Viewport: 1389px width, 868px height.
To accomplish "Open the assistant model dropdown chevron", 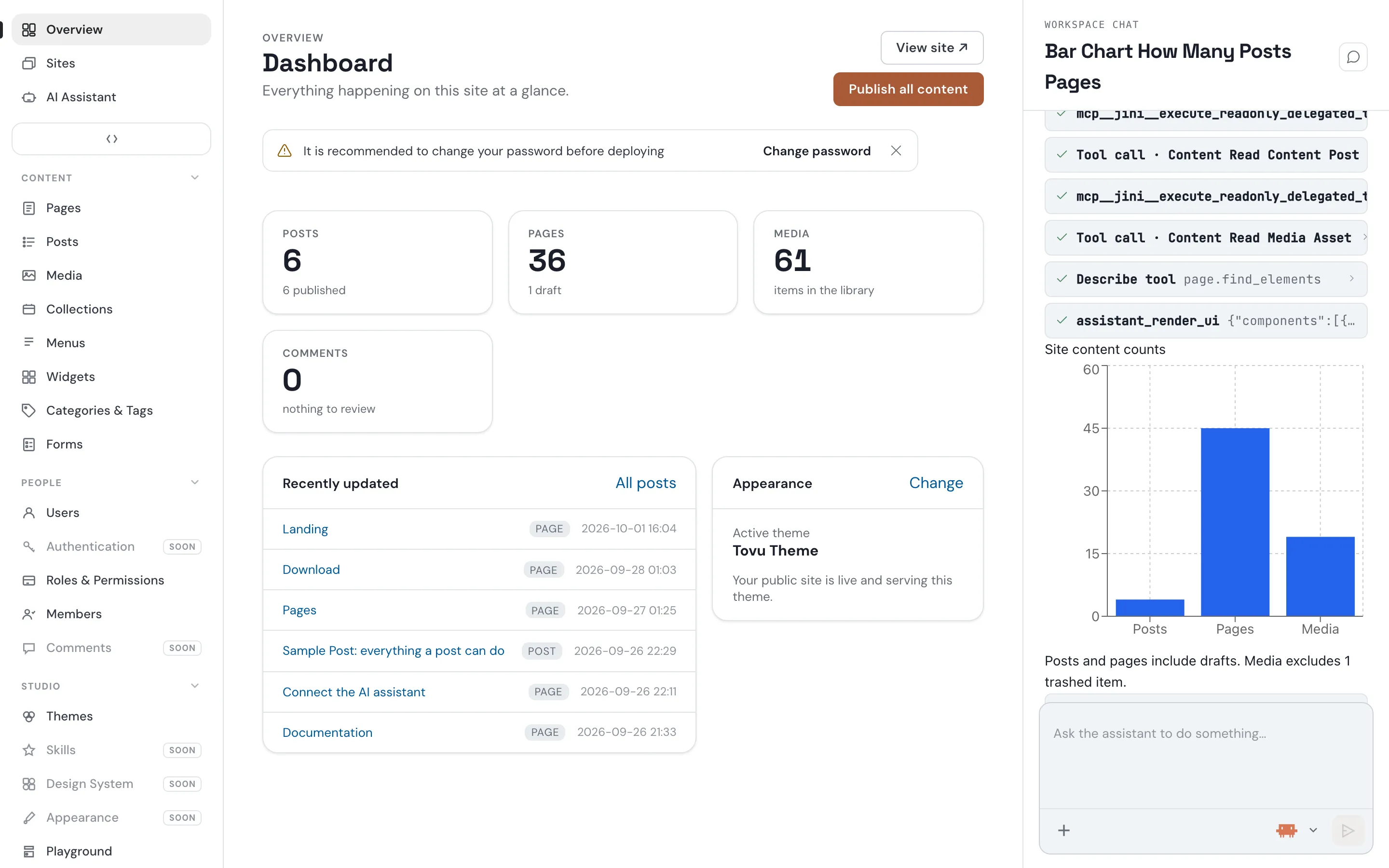I will click(x=1313, y=830).
